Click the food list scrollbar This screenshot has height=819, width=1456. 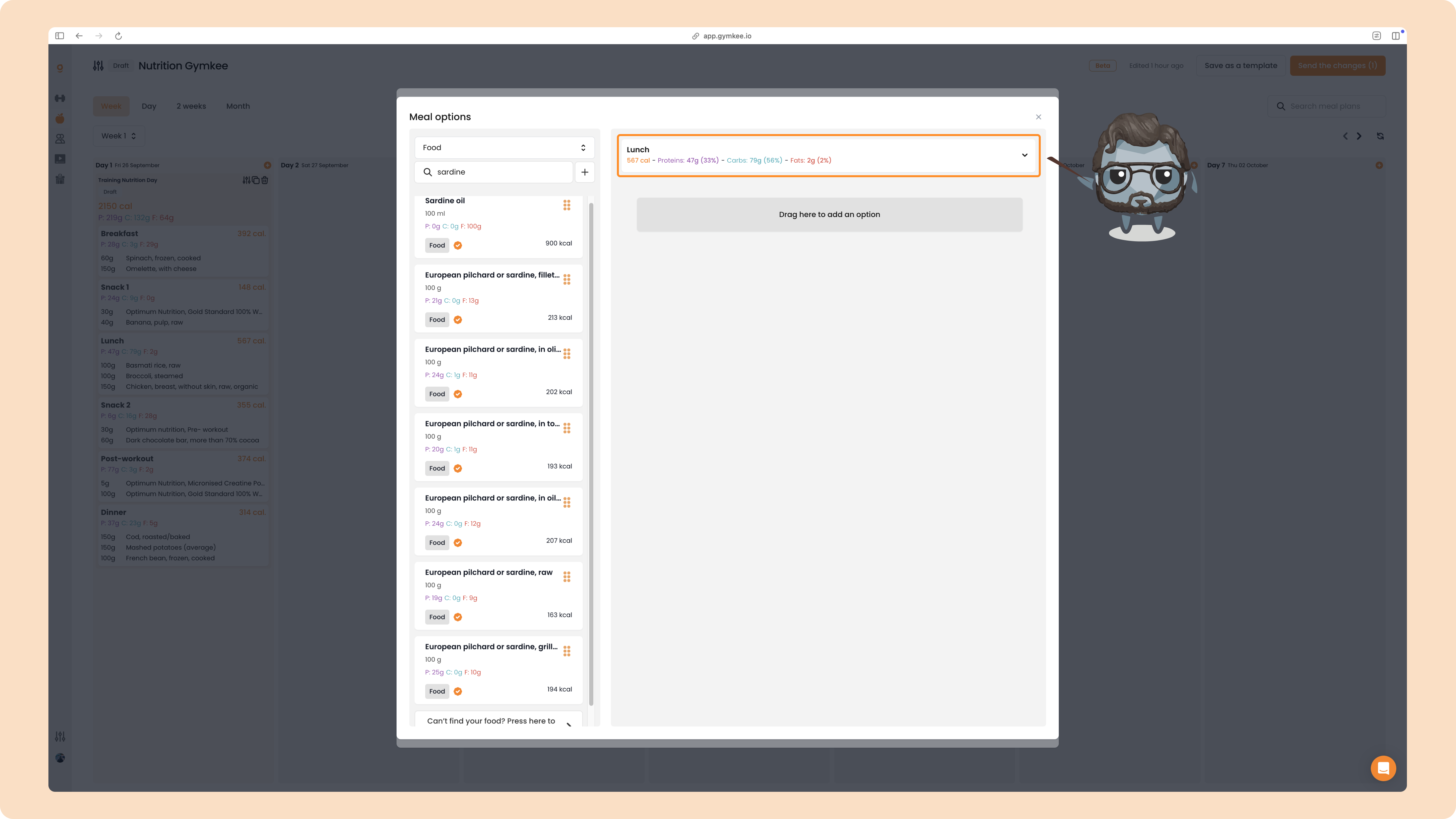point(591,454)
